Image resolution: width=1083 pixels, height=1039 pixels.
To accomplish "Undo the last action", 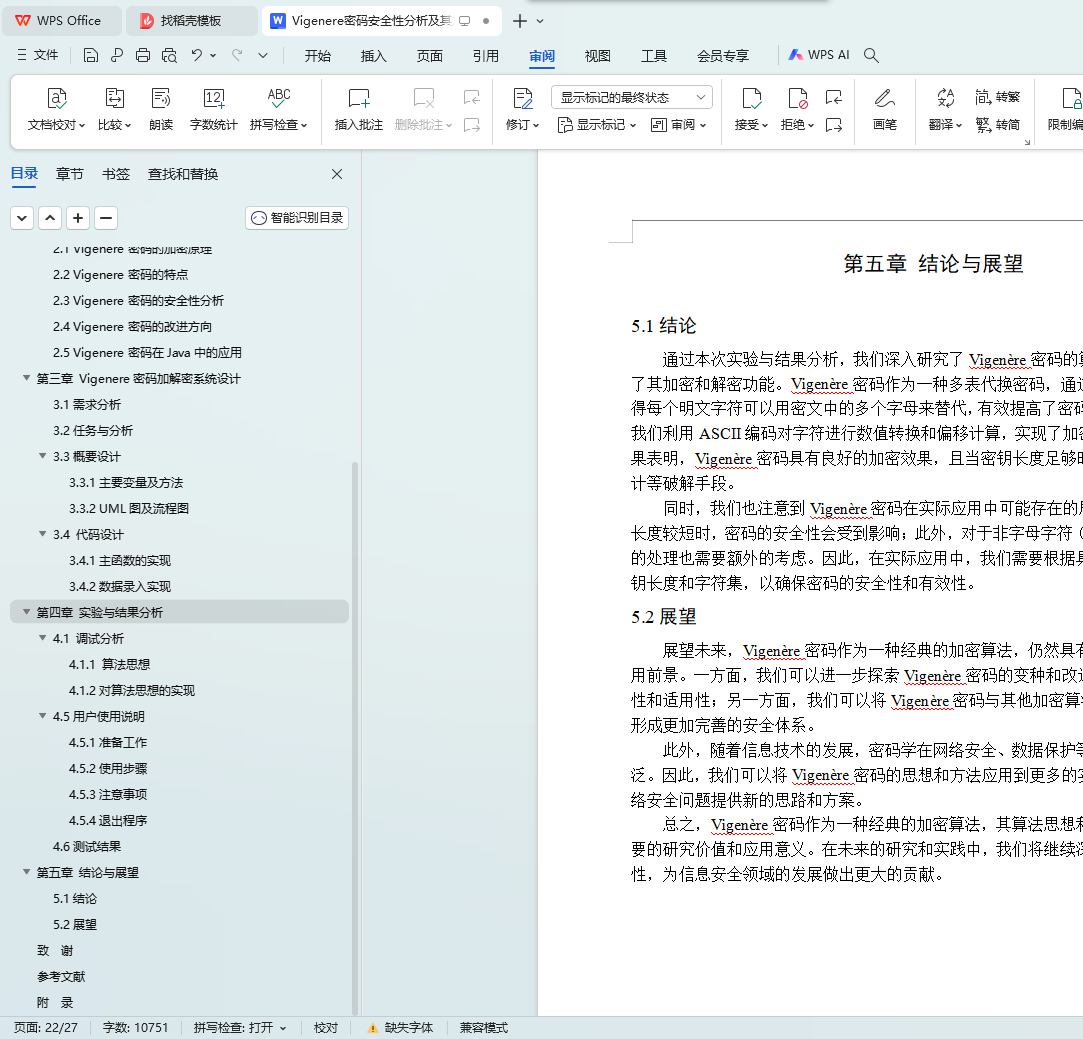I will pos(197,55).
